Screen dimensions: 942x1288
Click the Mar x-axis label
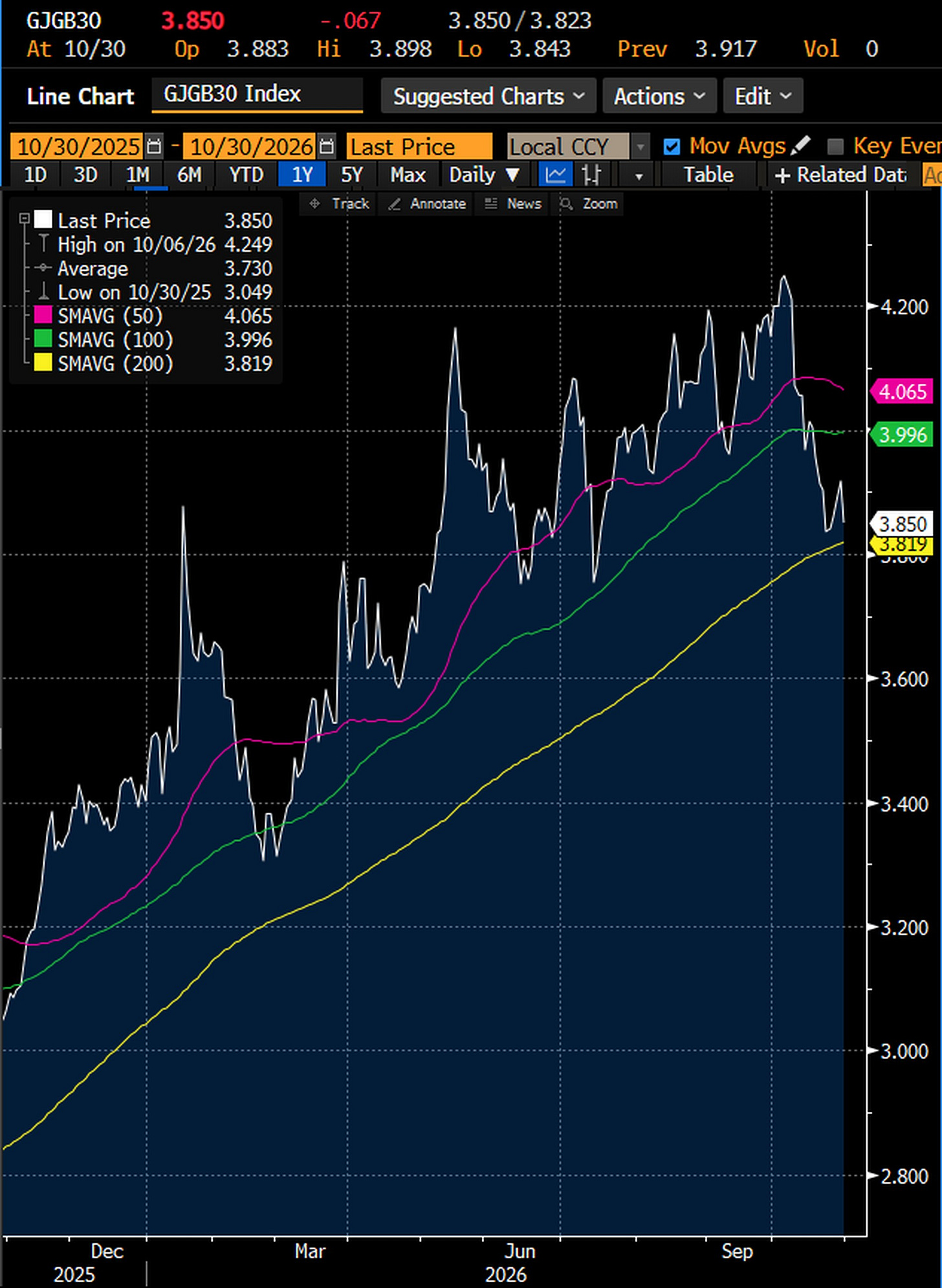pos(310,1250)
